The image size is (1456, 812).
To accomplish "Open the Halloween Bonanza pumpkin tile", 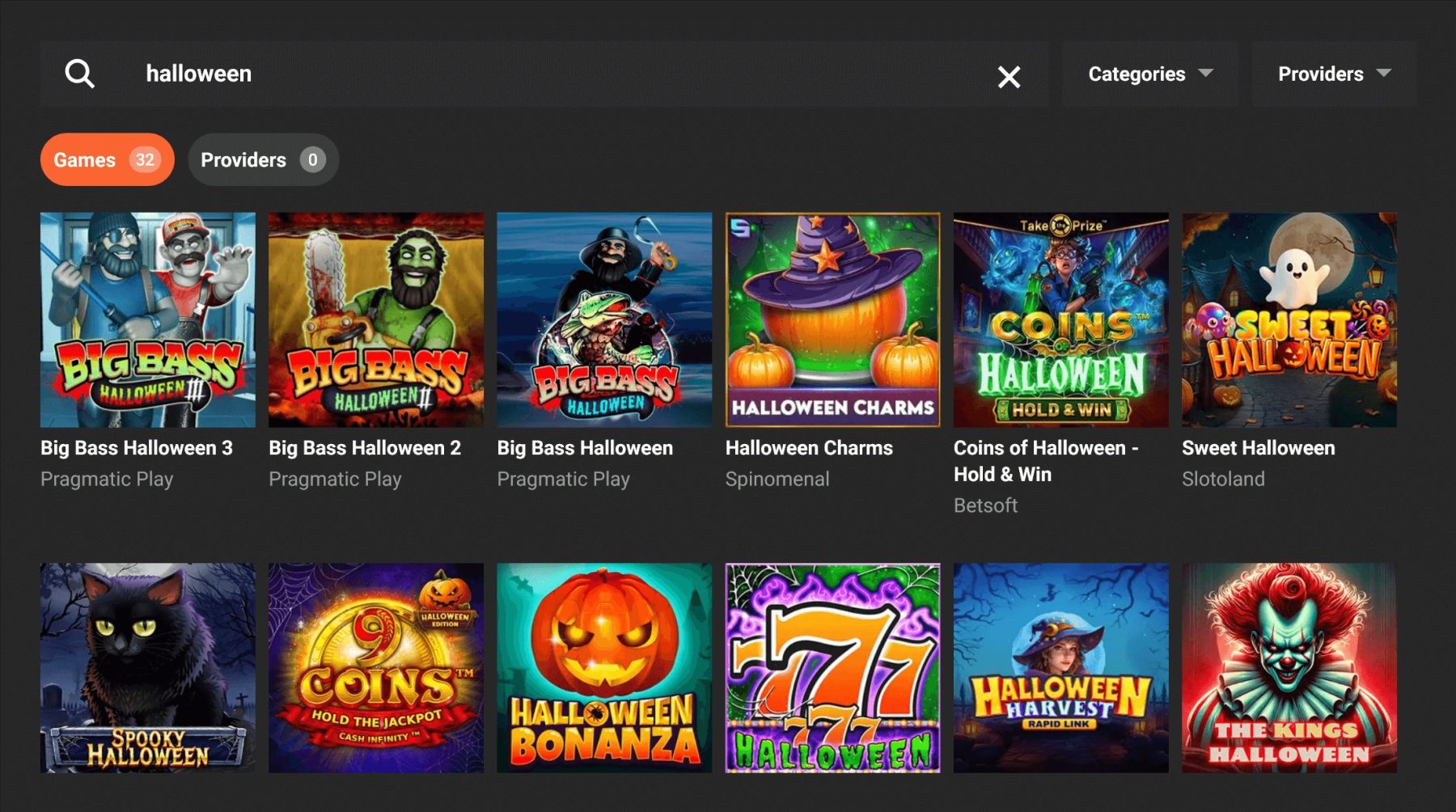I will point(604,668).
